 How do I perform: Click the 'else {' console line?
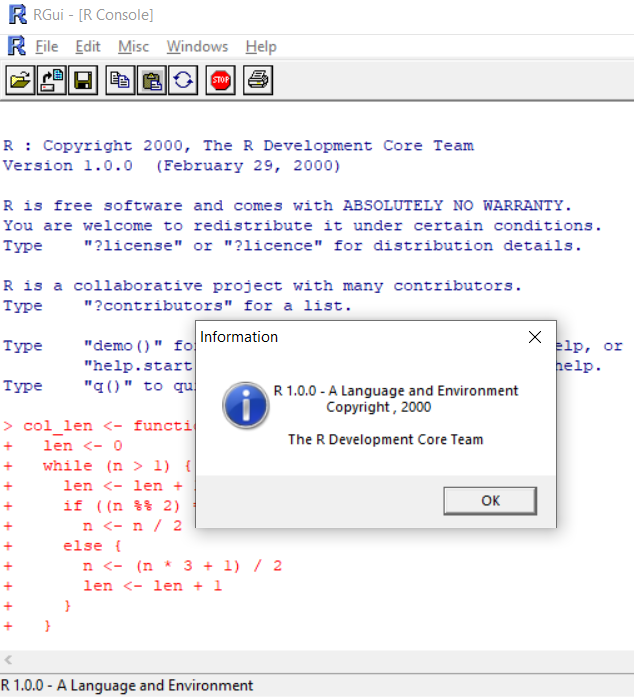pos(92,546)
